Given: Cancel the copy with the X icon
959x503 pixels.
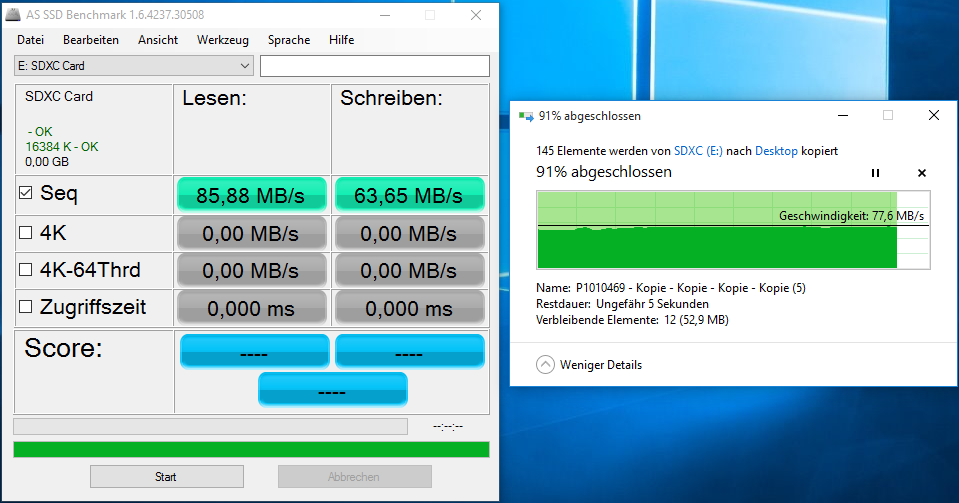Looking at the screenshot, I should pos(922,173).
